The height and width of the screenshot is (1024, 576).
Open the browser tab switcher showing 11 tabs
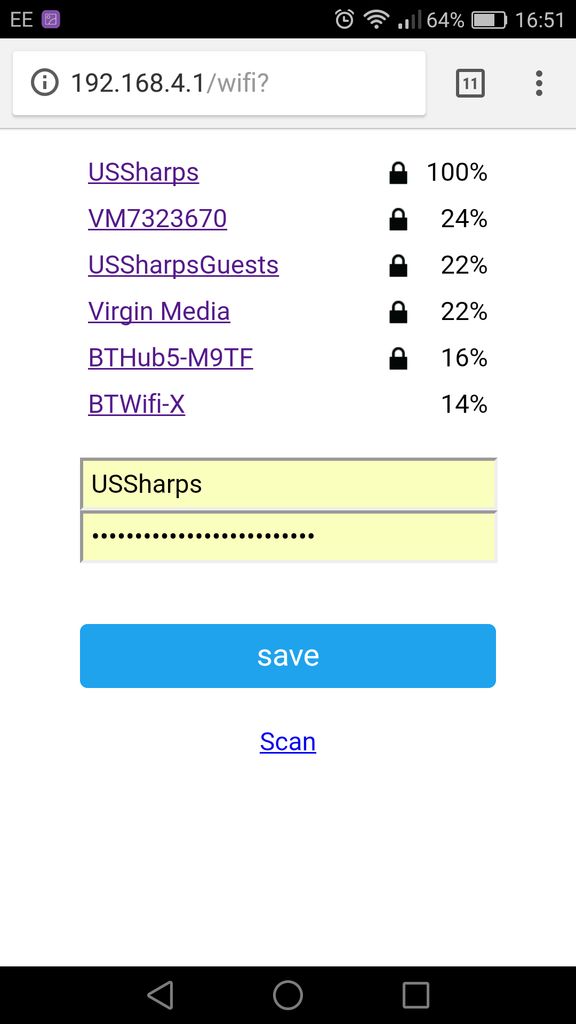(x=469, y=83)
